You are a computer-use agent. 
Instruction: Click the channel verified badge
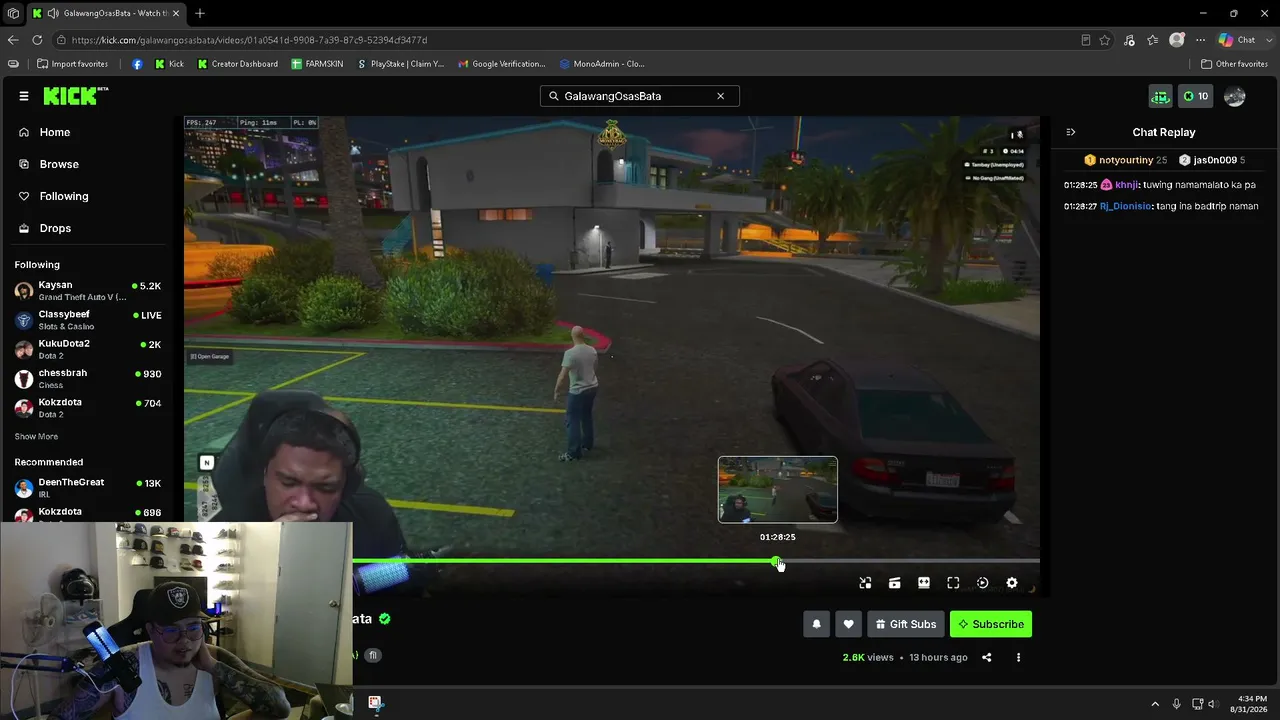point(385,618)
